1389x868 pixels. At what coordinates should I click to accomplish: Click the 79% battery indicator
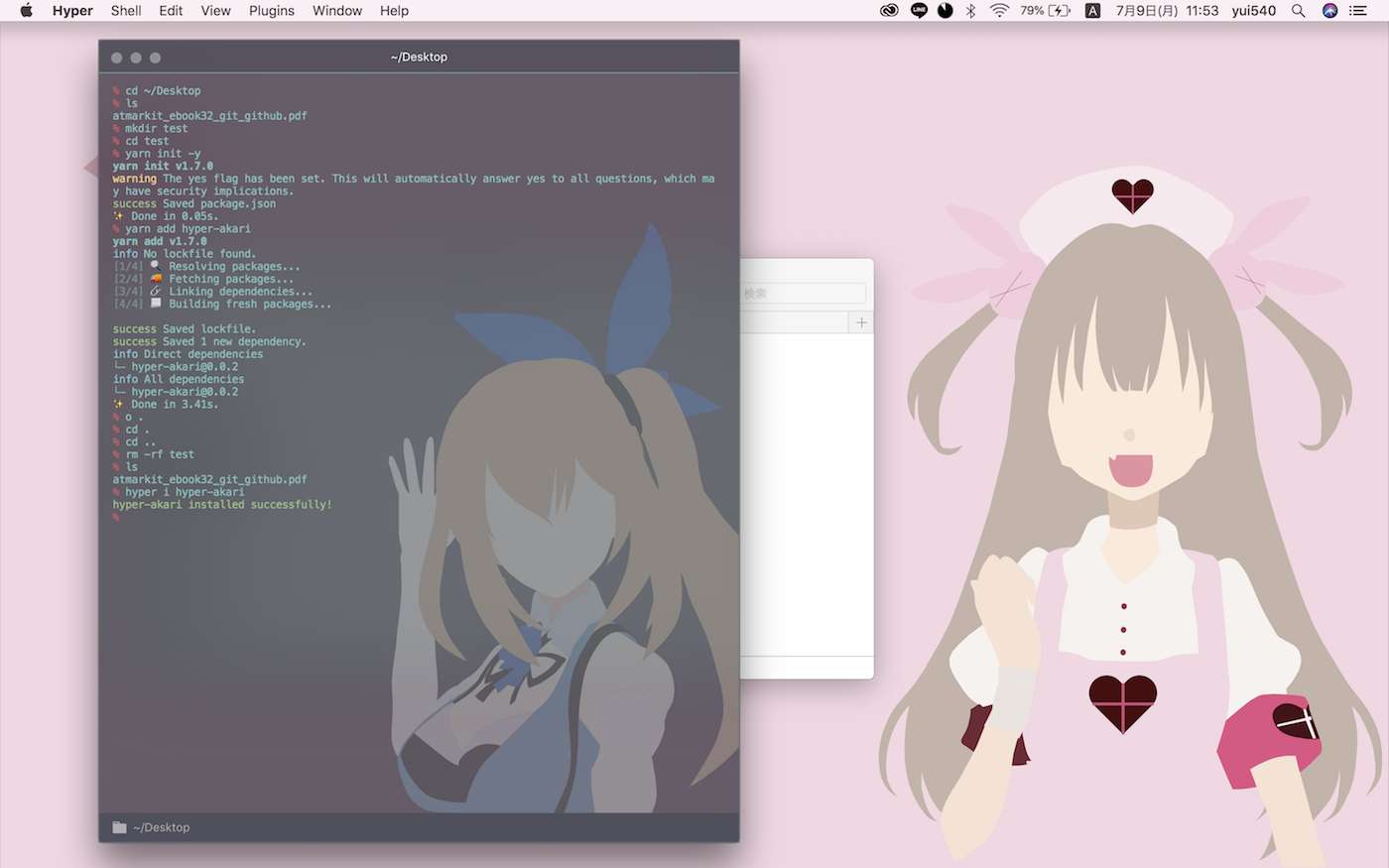pyautogui.click(x=1045, y=11)
